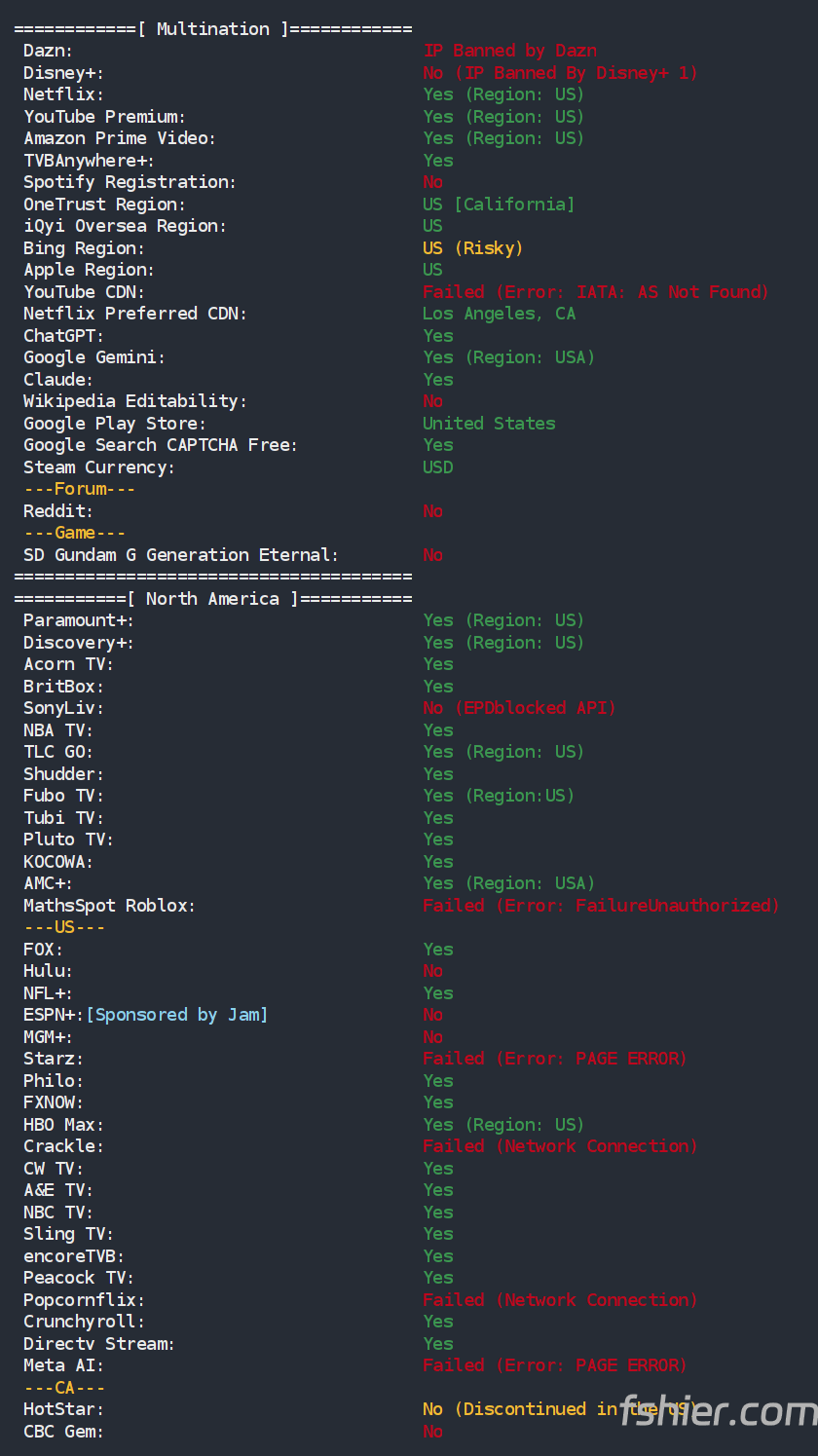Click the SD Gundam G Generation Eternal label
The width and height of the screenshot is (818, 1456).
click(181, 555)
